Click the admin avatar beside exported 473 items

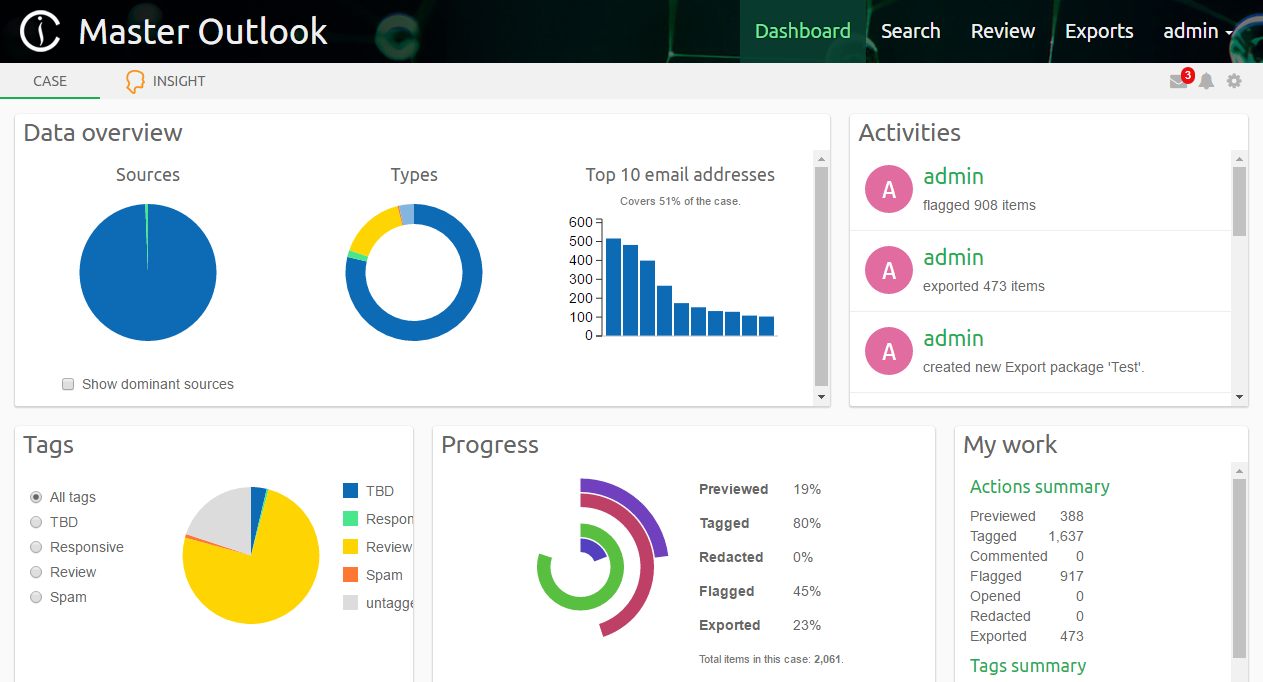coord(889,270)
